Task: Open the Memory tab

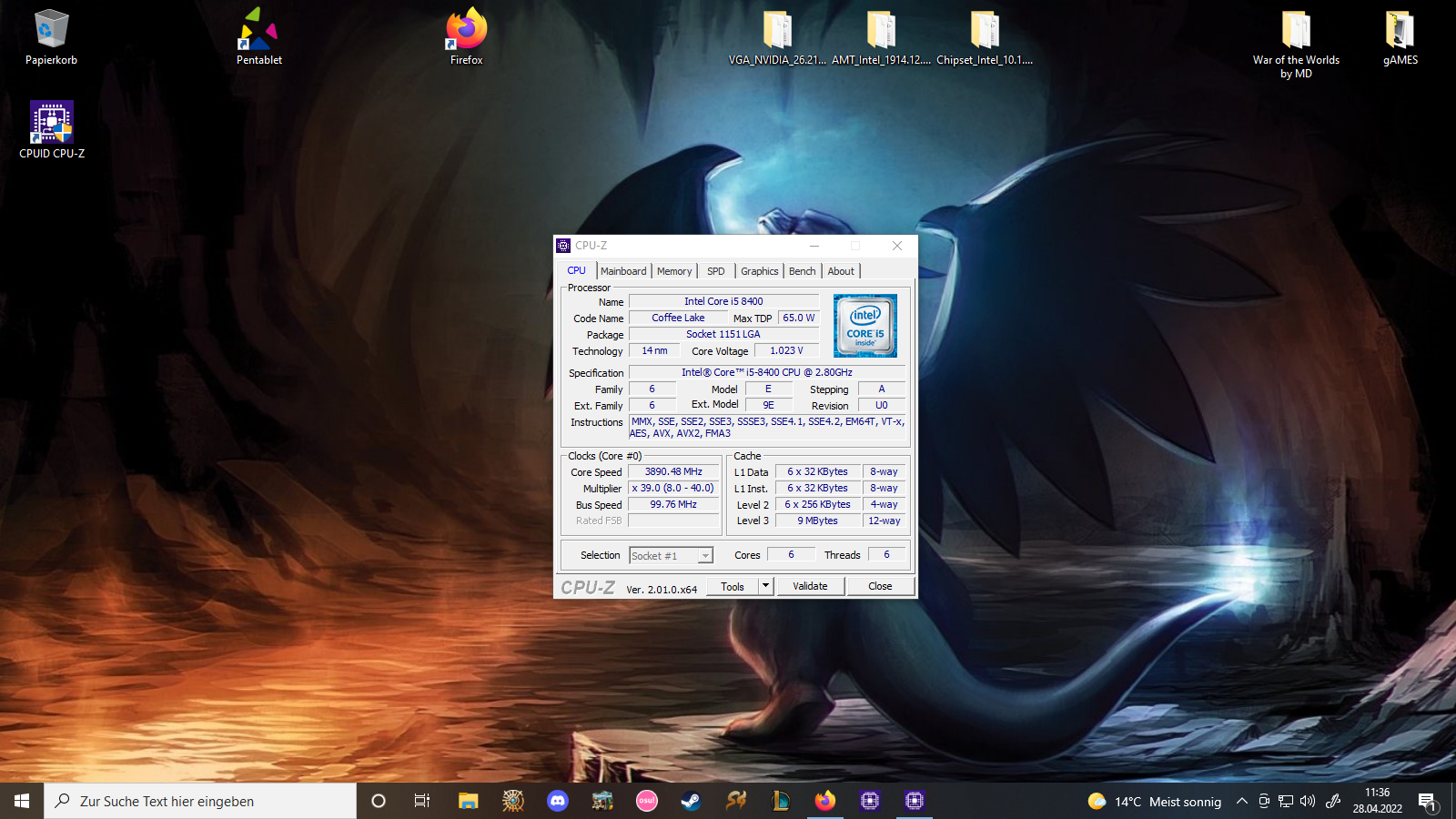Action: pos(674,271)
